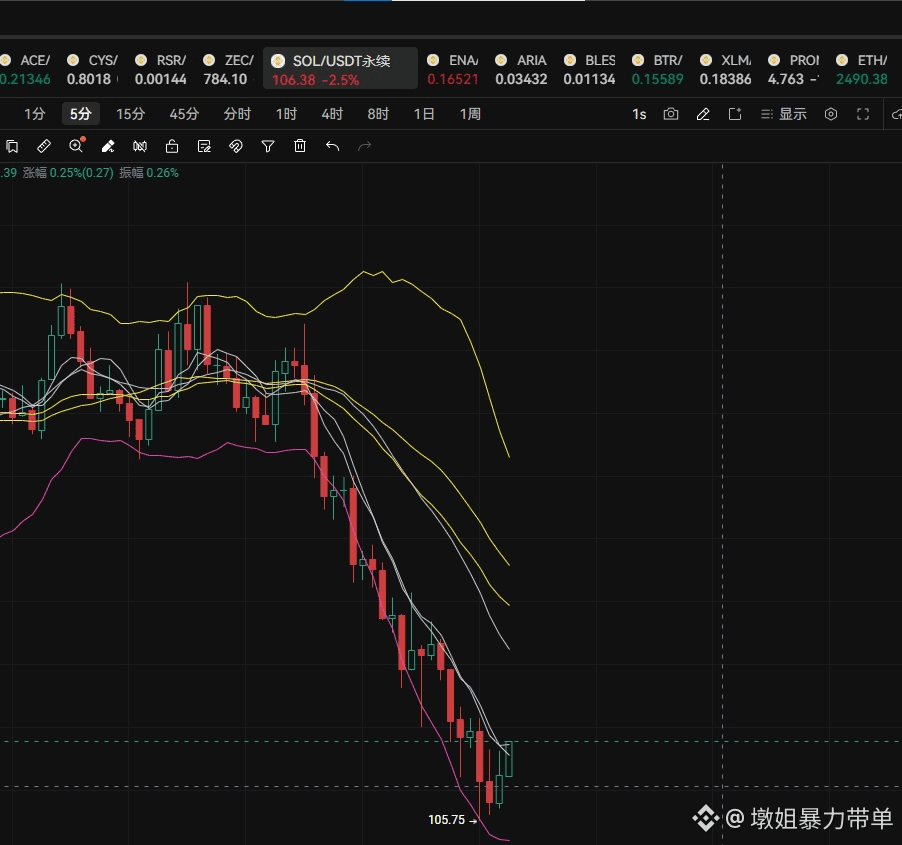Open the note edit tool icon
Image resolution: width=902 pixels, height=845 pixels.
tap(204, 146)
